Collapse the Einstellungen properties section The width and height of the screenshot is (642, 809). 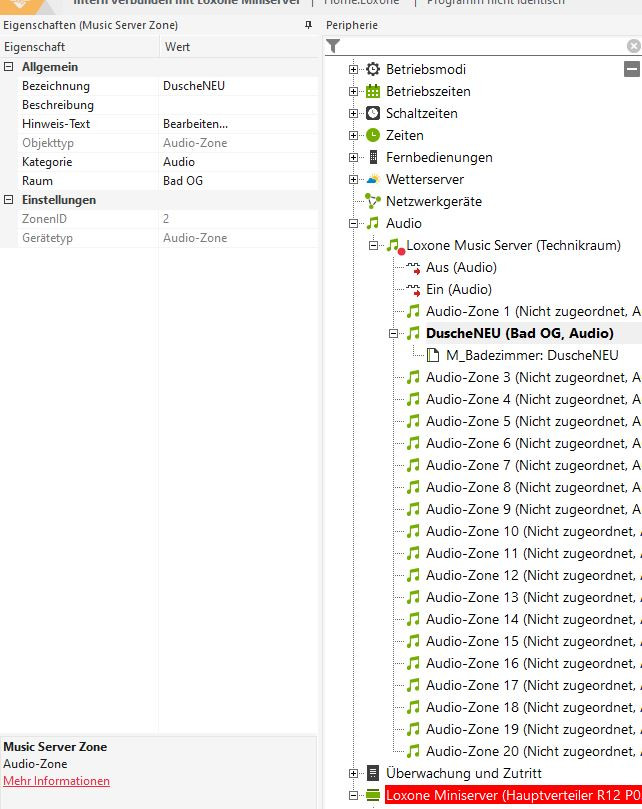[x=9, y=200]
